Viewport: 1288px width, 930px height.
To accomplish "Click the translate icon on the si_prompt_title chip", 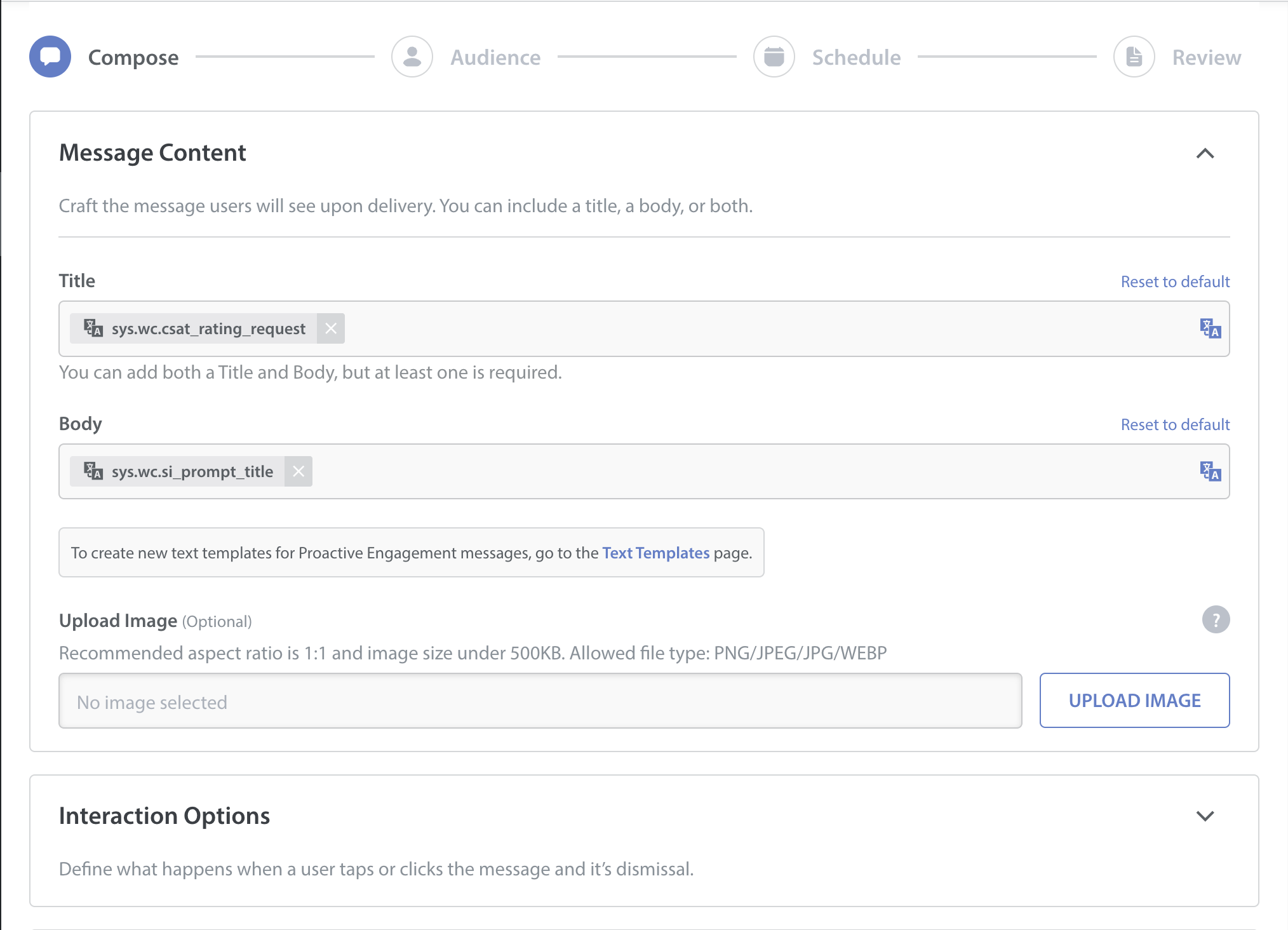I will (93, 471).
